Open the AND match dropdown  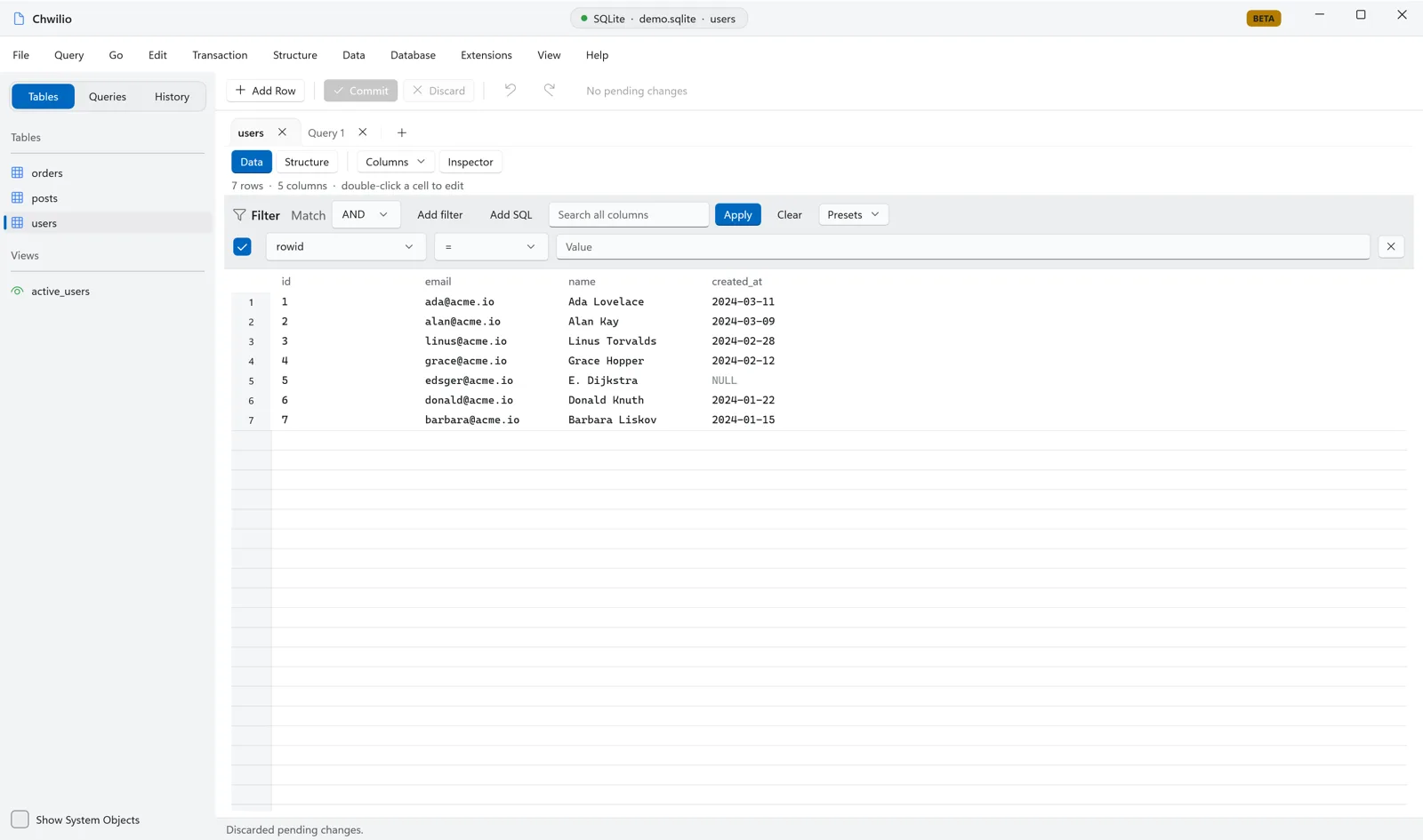point(366,214)
